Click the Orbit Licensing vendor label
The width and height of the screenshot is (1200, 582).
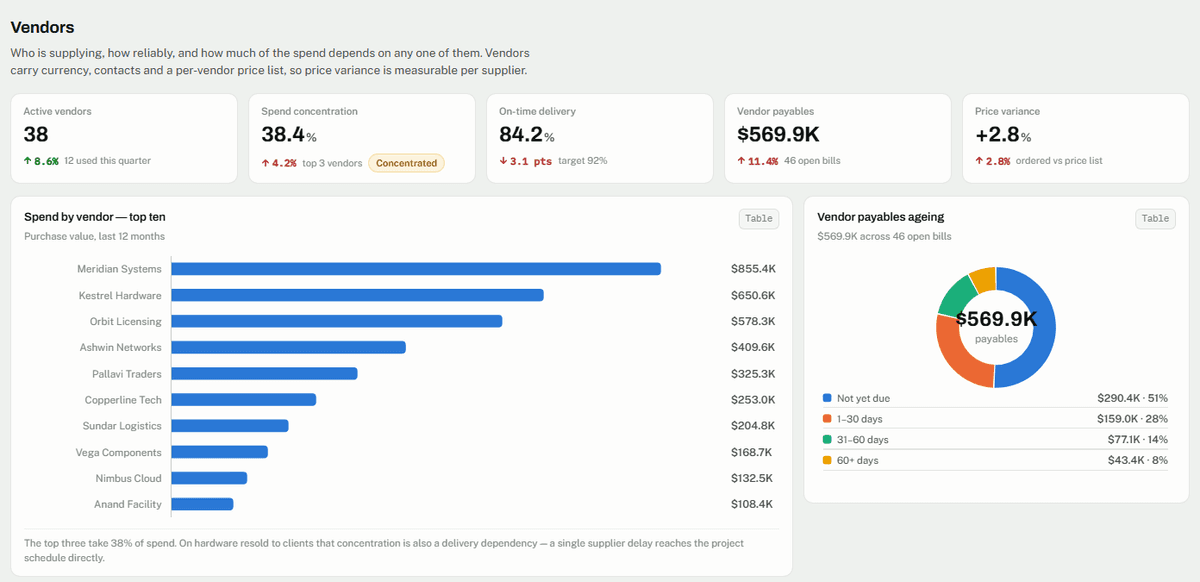point(126,321)
